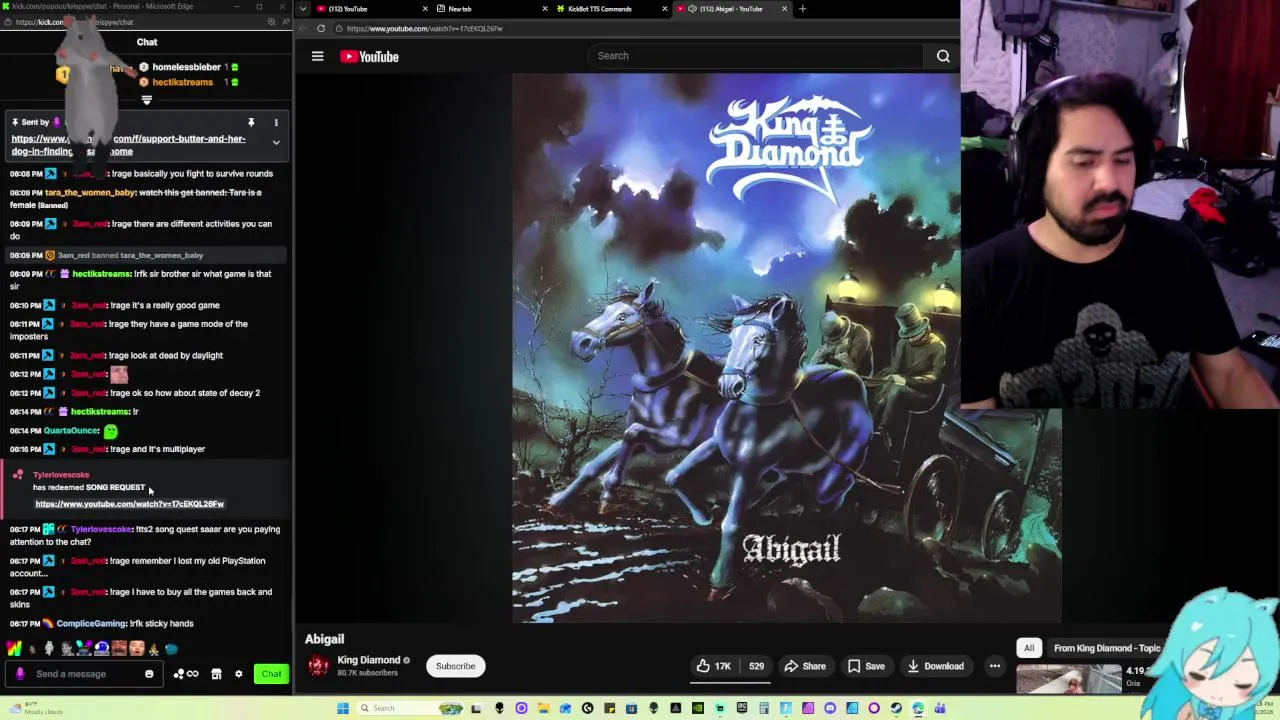1280x720 pixels.
Task: Close the KickBot TTS Commands tab
Action: coord(664,9)
